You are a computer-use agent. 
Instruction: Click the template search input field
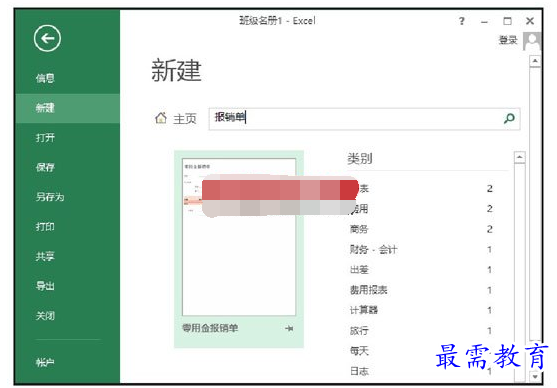[364, 119]
